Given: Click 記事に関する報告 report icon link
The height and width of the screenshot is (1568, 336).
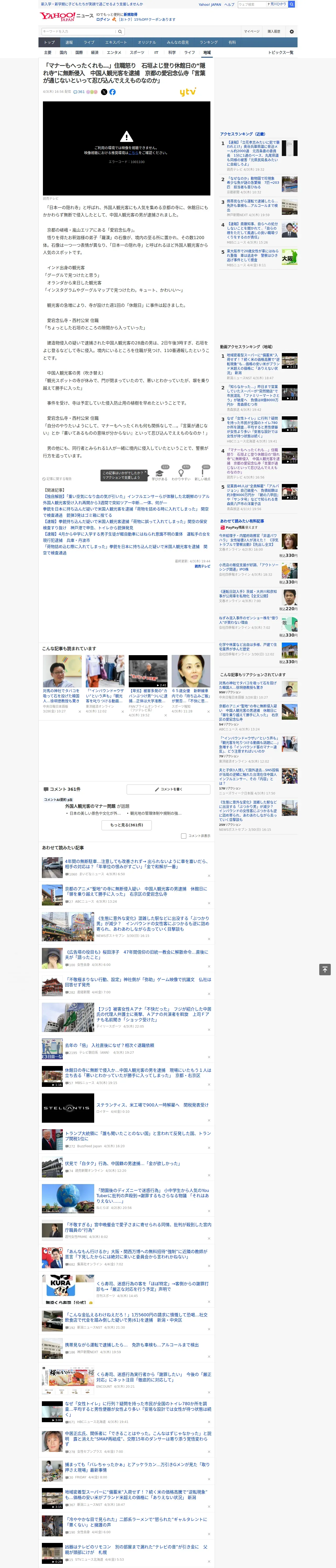Looking at the screenshot, I should pyautogui.click(x=57, y=479).
